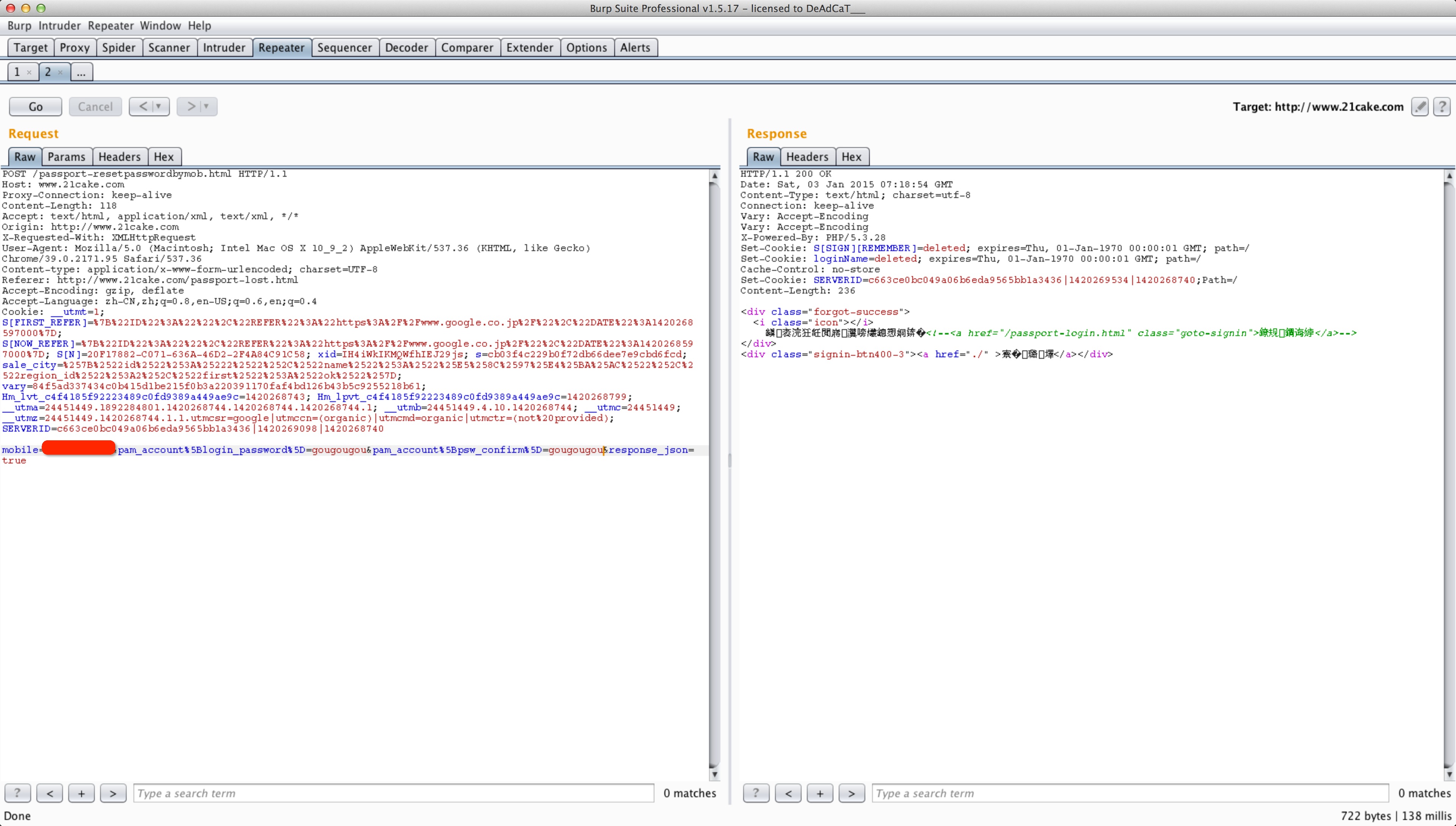The height and width of the screenshot is (826, 1456).
Task: Click the 'Content-Length: 118' request header
Action: click(59, 206)
